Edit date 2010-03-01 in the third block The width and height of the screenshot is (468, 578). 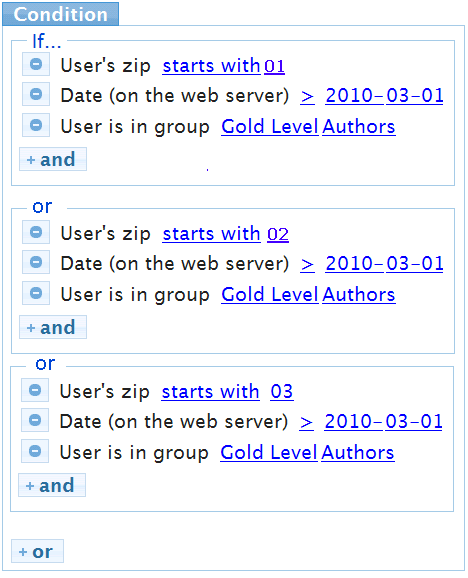383,421
